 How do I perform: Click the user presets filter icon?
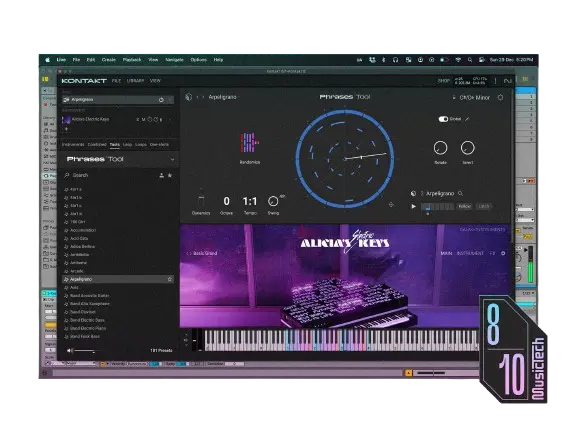[x=162, y=175]
